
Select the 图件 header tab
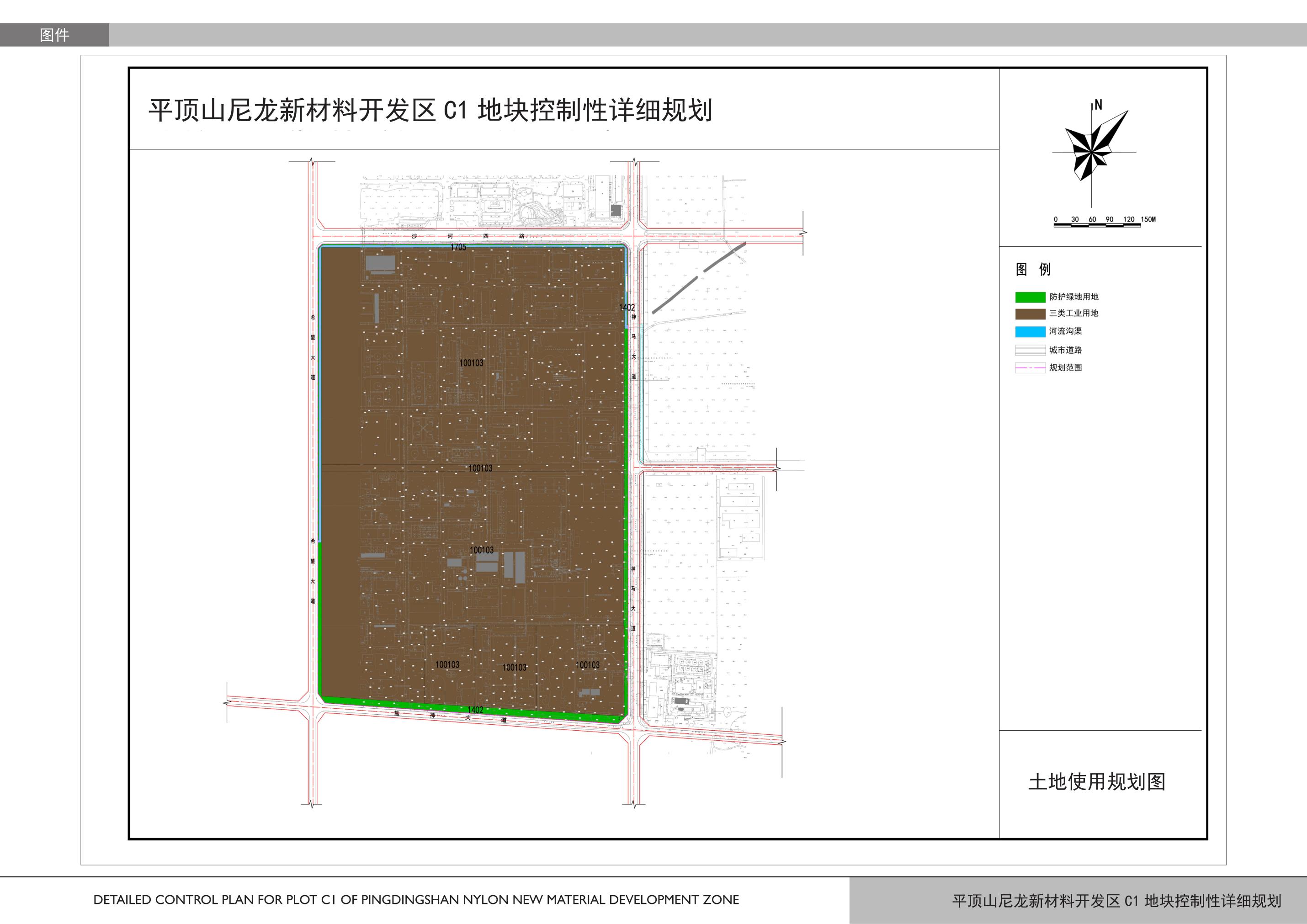tap(55, 35)
